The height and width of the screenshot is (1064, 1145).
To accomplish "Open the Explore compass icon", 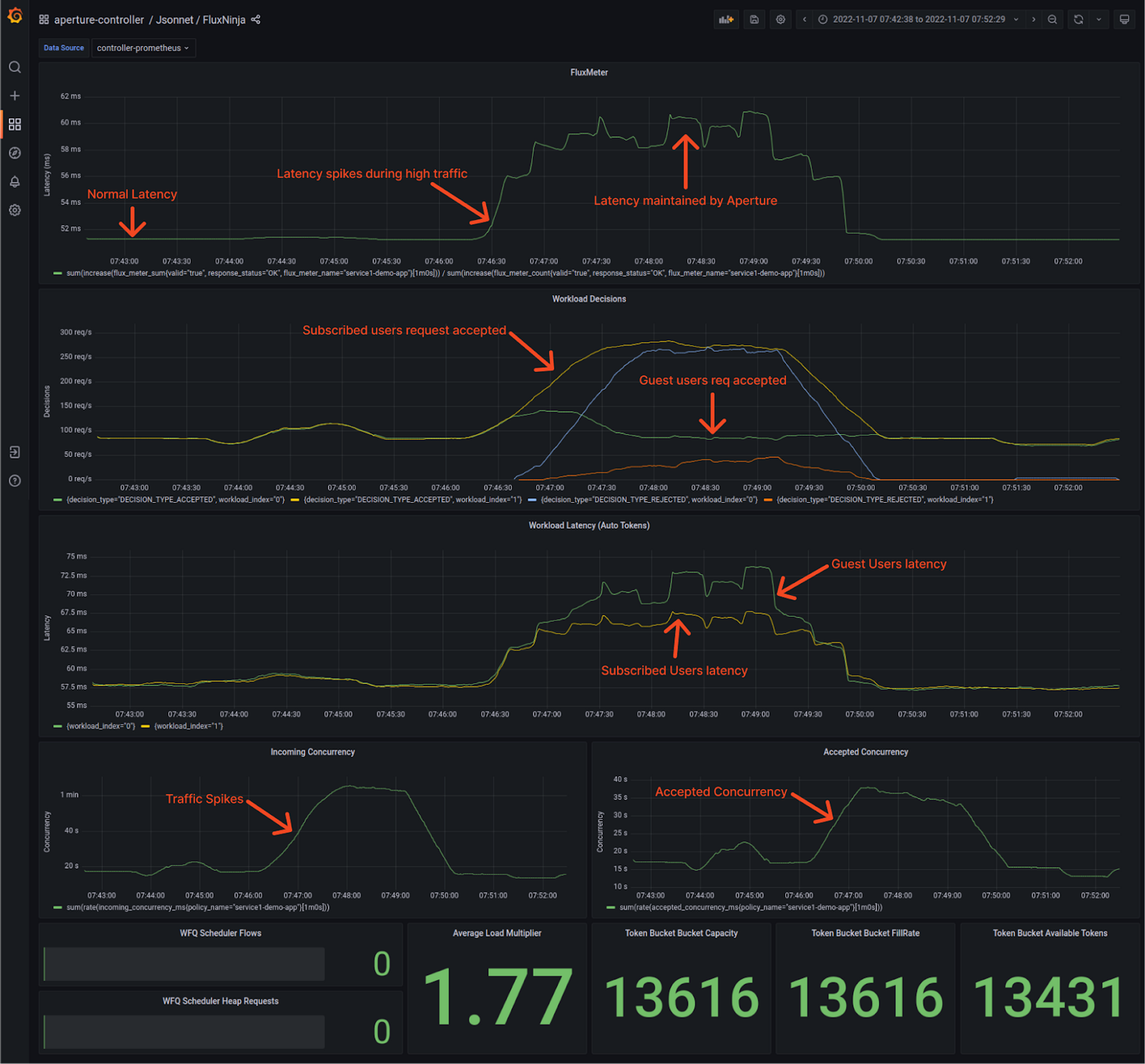I will pos(15,153).
